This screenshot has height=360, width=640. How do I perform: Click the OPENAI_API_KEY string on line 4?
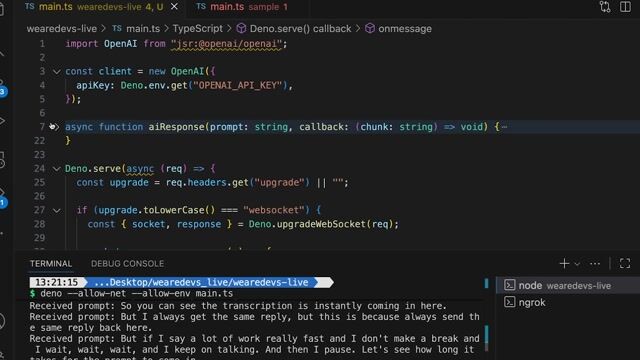click(238, 85)
